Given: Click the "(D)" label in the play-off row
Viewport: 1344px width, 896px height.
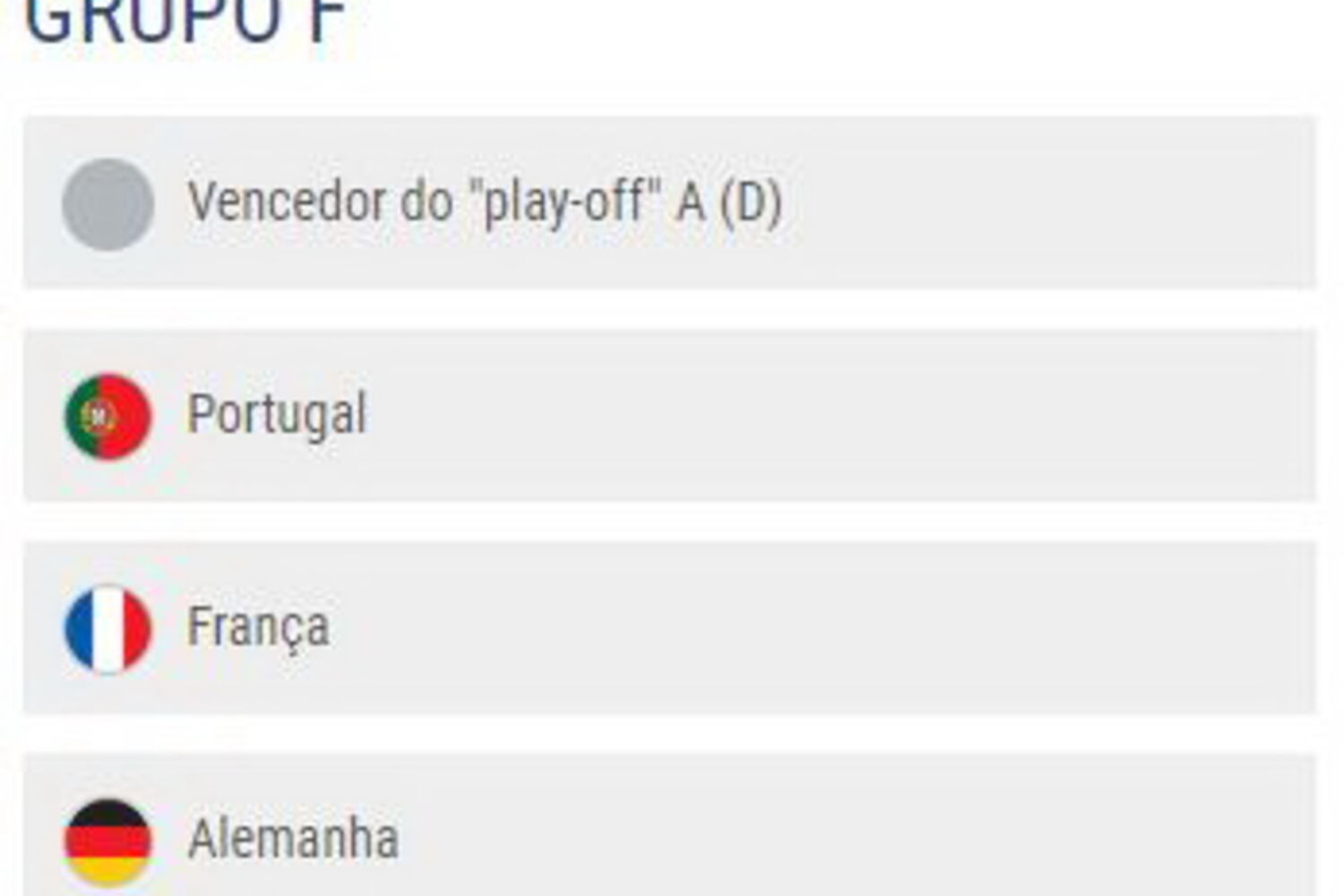Looking at the screenshot, I should 751,202.
